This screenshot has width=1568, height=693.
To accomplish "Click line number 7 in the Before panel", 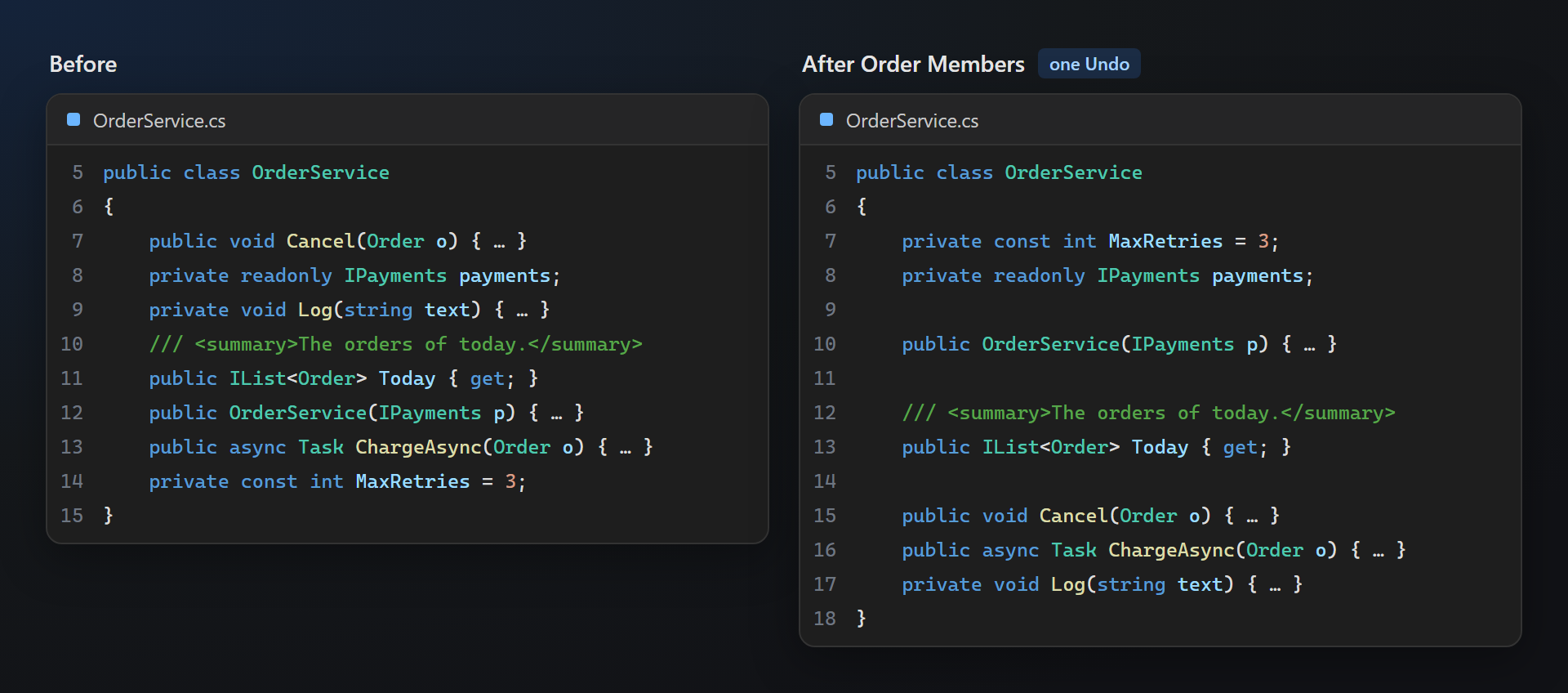I will coord(78,242).
